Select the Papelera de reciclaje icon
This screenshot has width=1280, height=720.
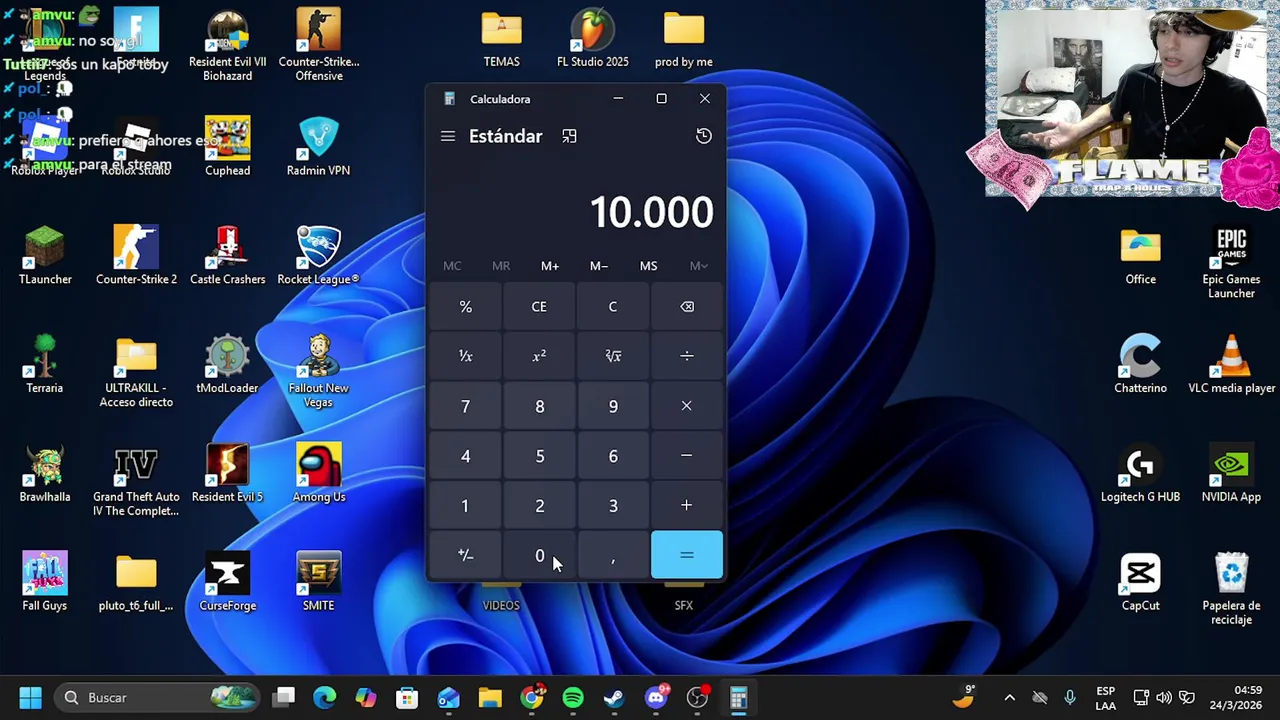[x=1231, y=590]
